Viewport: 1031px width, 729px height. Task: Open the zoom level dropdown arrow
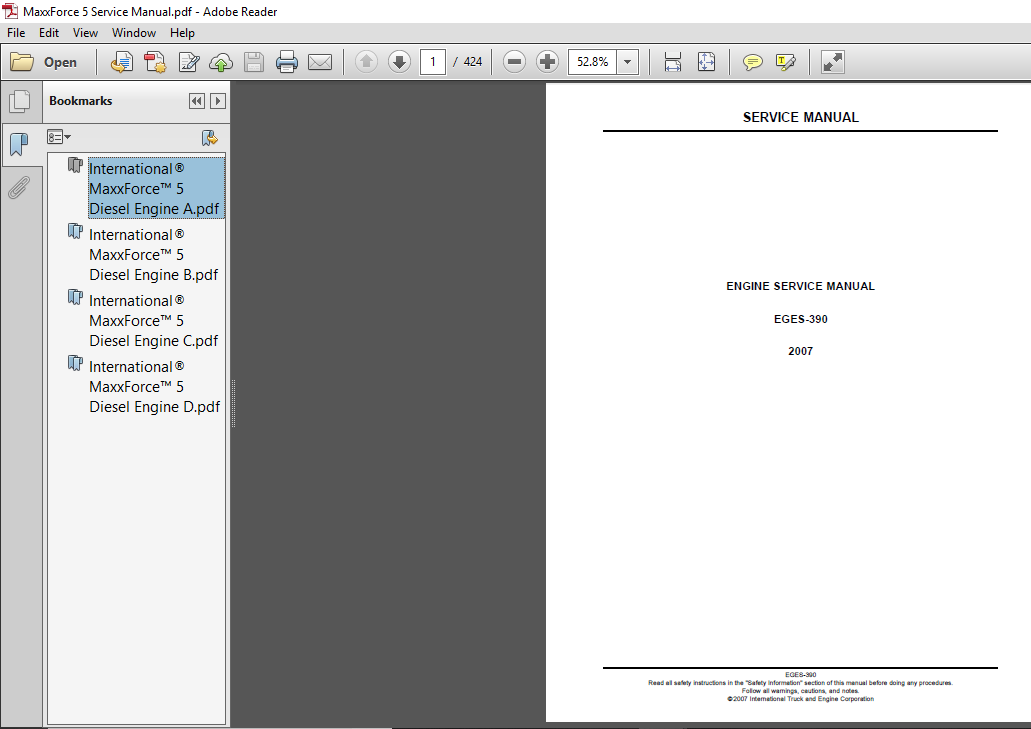(x=628, y=62)
